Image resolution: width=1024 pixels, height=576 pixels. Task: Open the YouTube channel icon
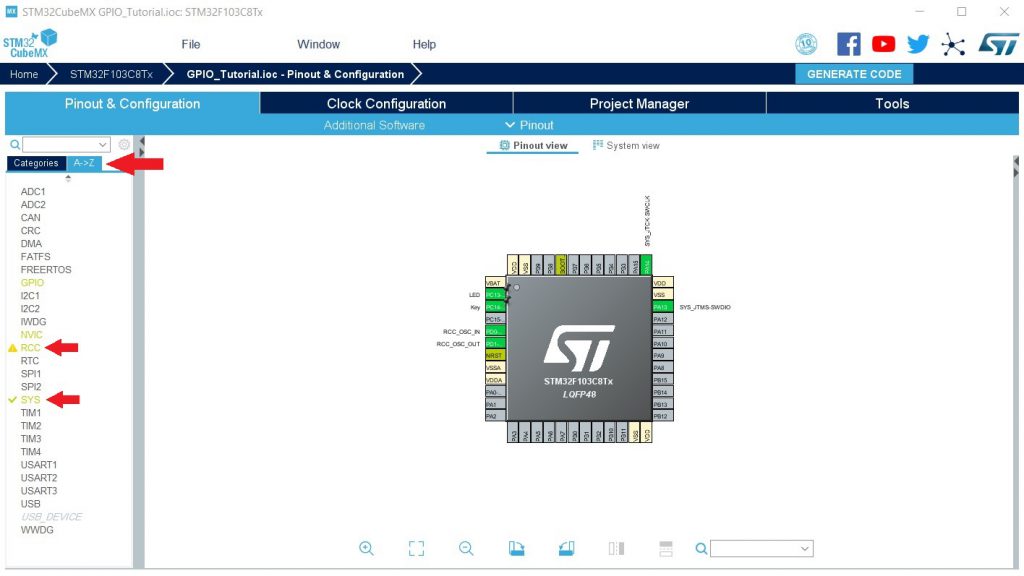(883, 44)
